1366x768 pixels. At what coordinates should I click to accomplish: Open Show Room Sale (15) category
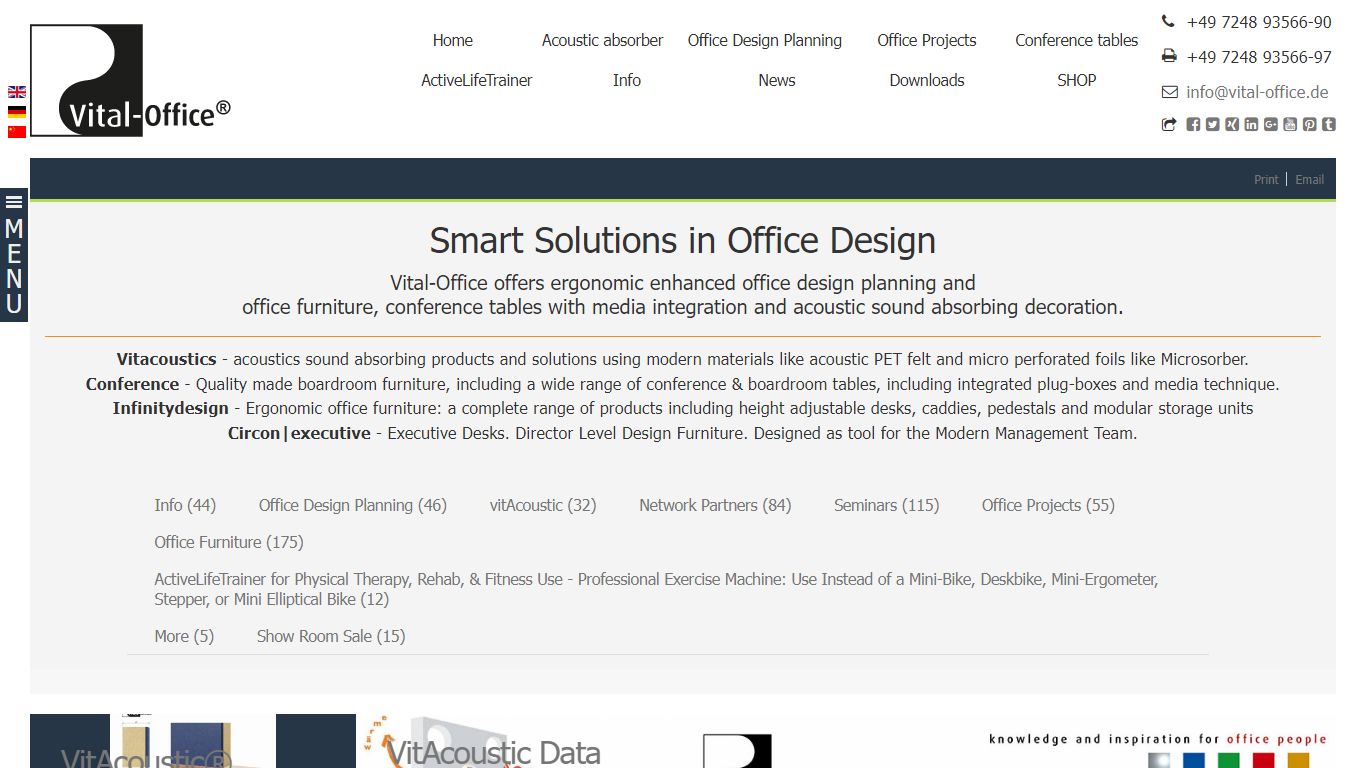[x=331, y=636]
